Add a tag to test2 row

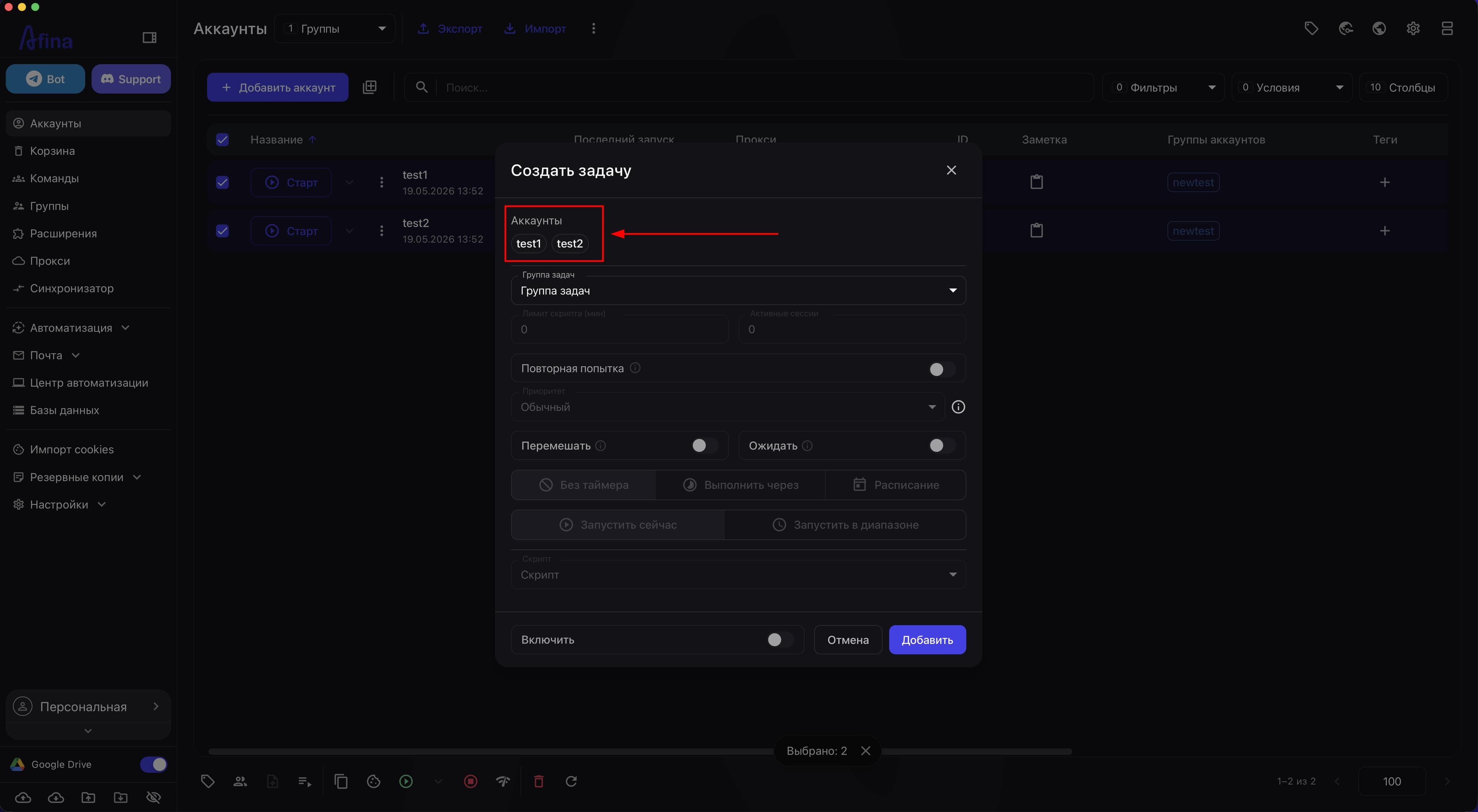1384,231
